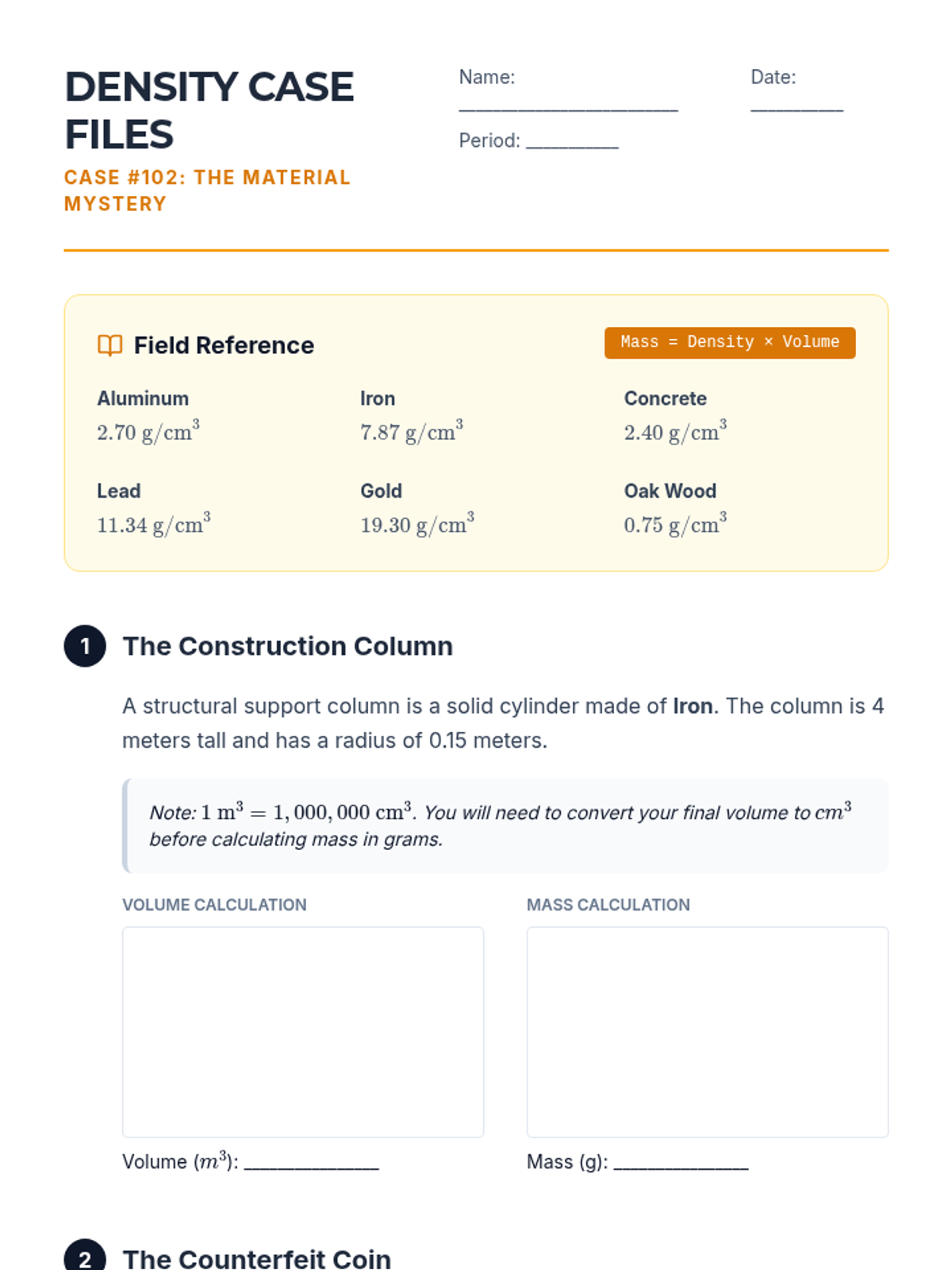The width and height of the screenshot is (952, 1270).
Task: Click inside the Volume Calculation work box
Action: (x=303, y=1032)
